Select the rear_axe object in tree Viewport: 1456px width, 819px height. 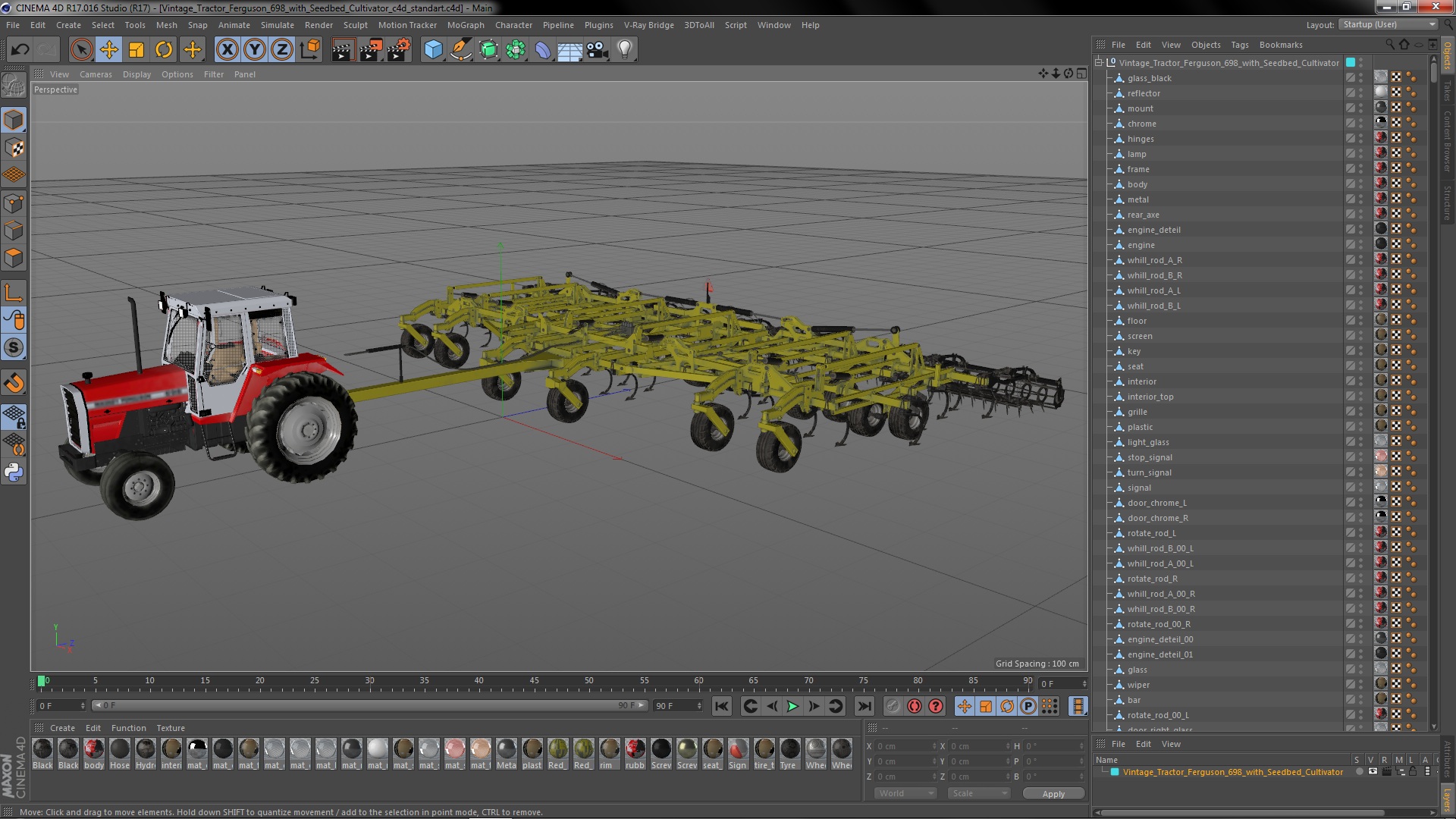(1143, 215)
